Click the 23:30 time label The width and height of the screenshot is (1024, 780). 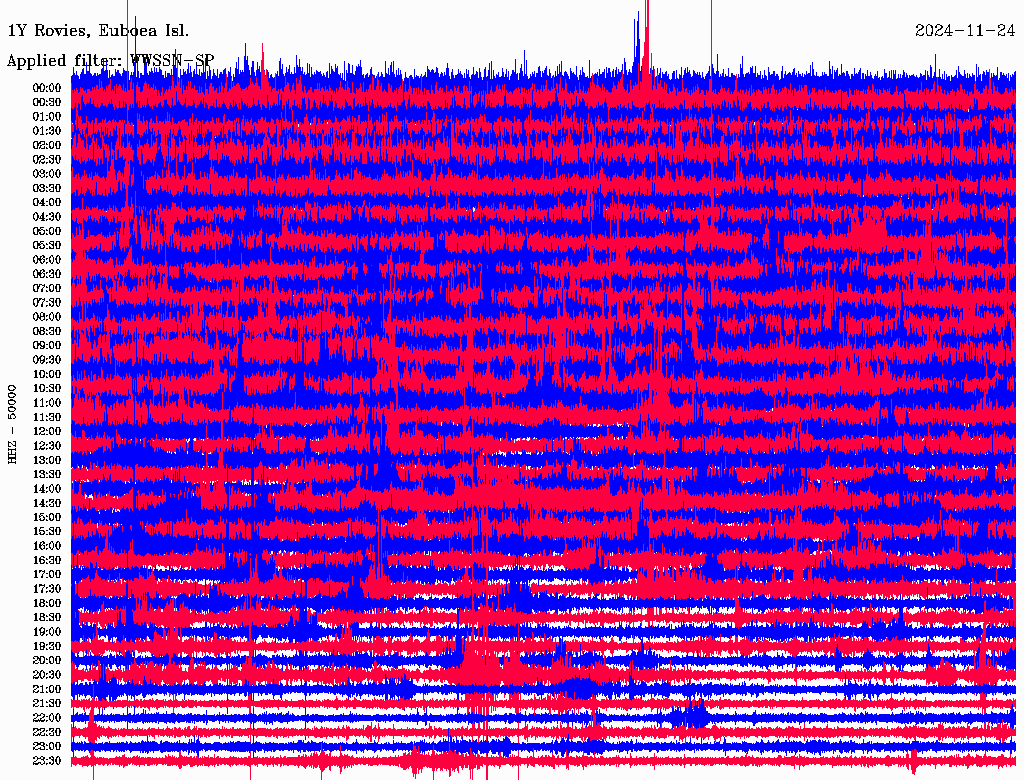(47, 761)
